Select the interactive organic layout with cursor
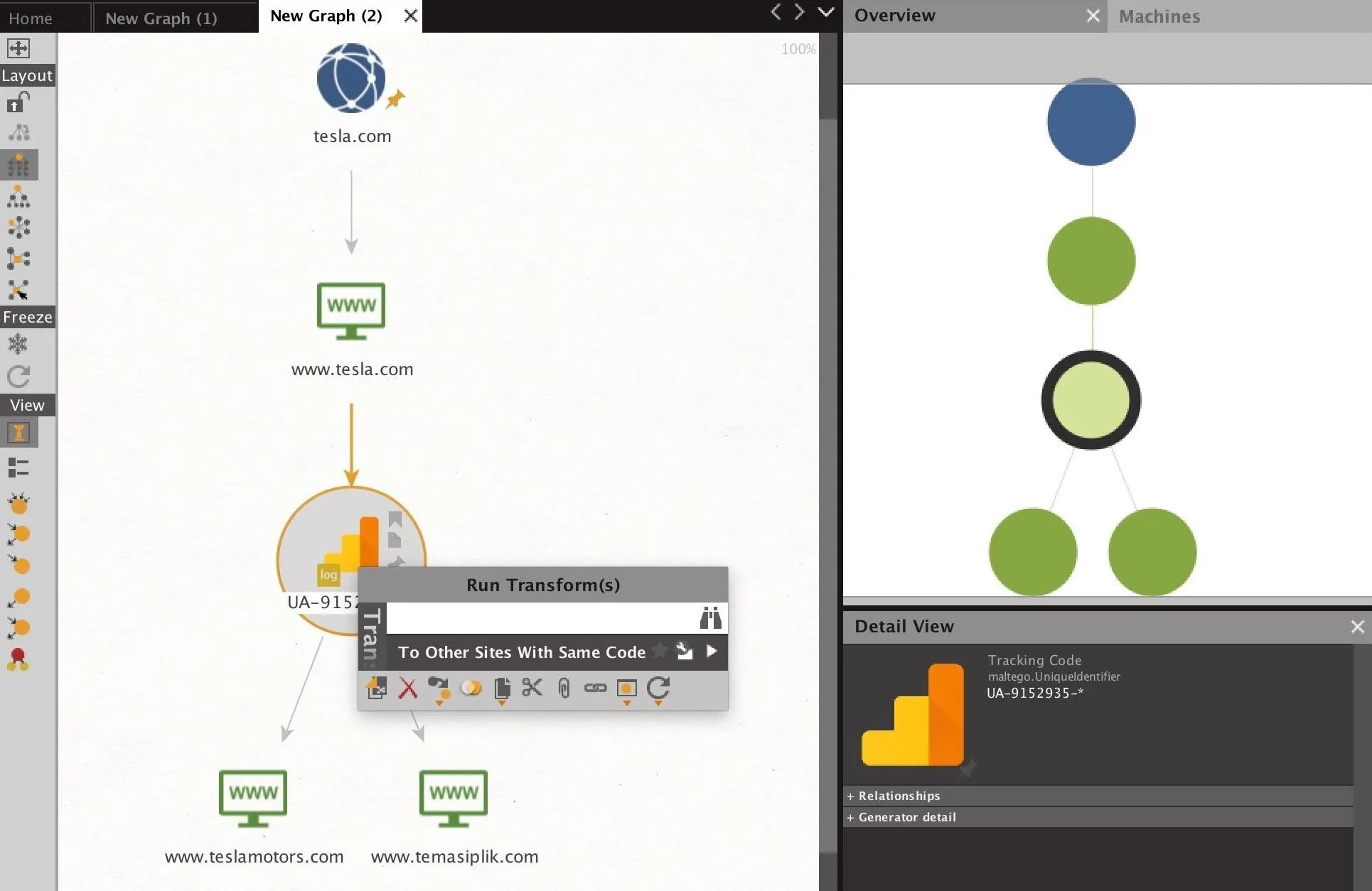This screenshot has width=1372, height=891. pyautogui.click(x=18, y=290)
